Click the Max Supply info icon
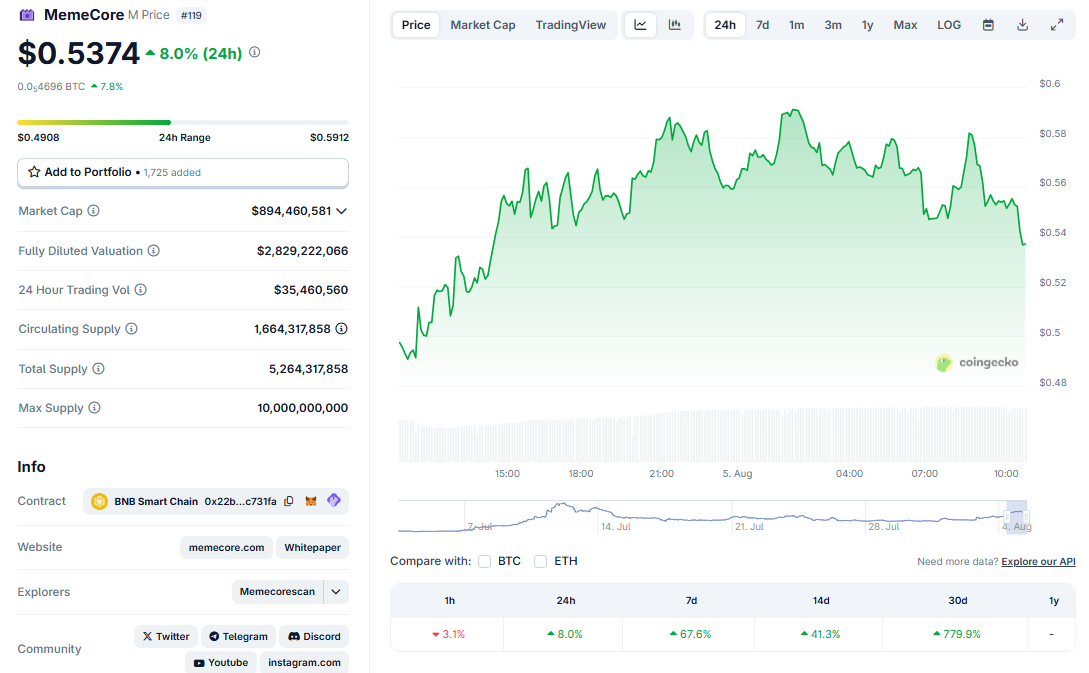 [94, 408]
